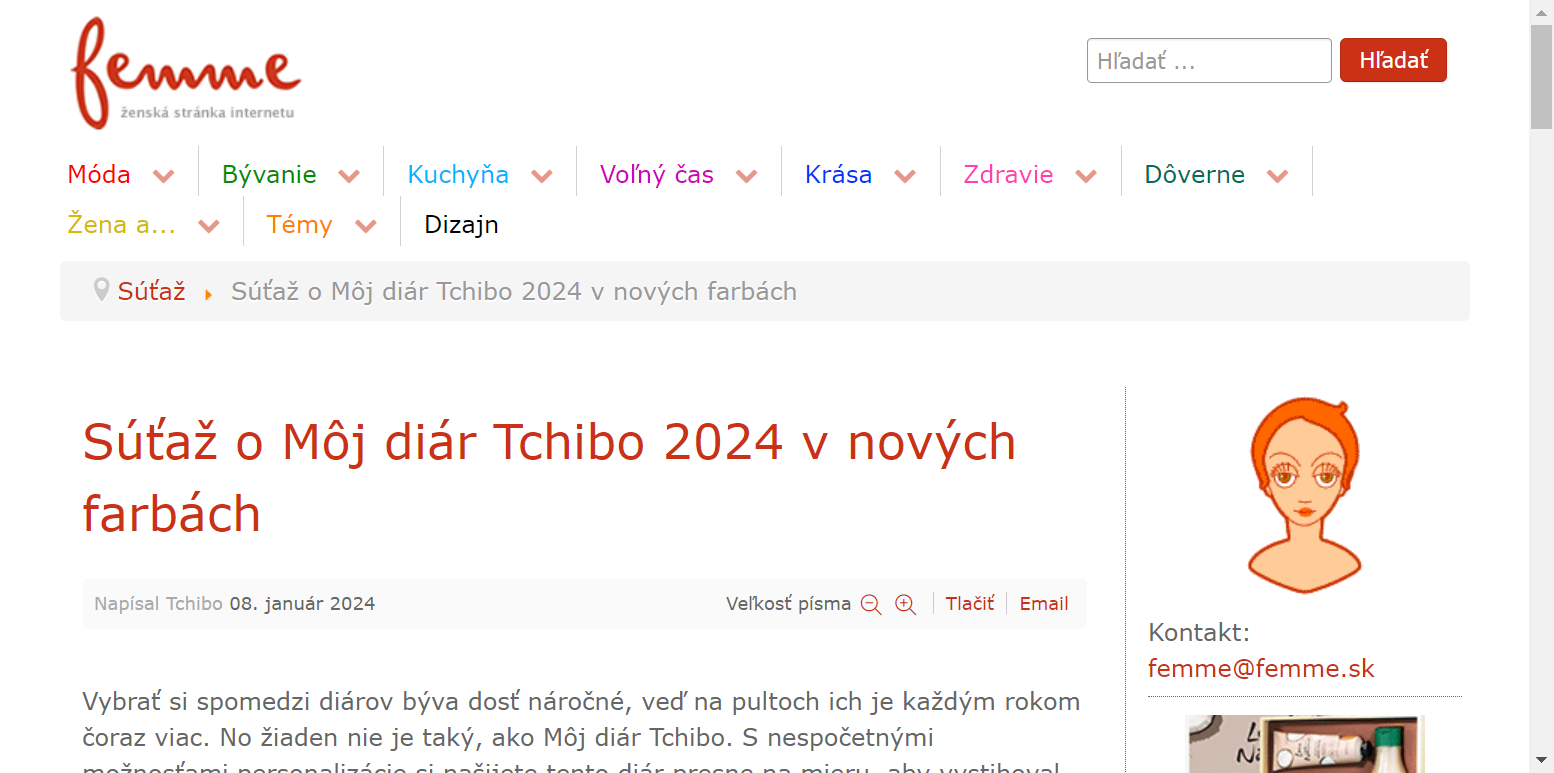Focus the Hľadať search input field

pos(1209,60)
